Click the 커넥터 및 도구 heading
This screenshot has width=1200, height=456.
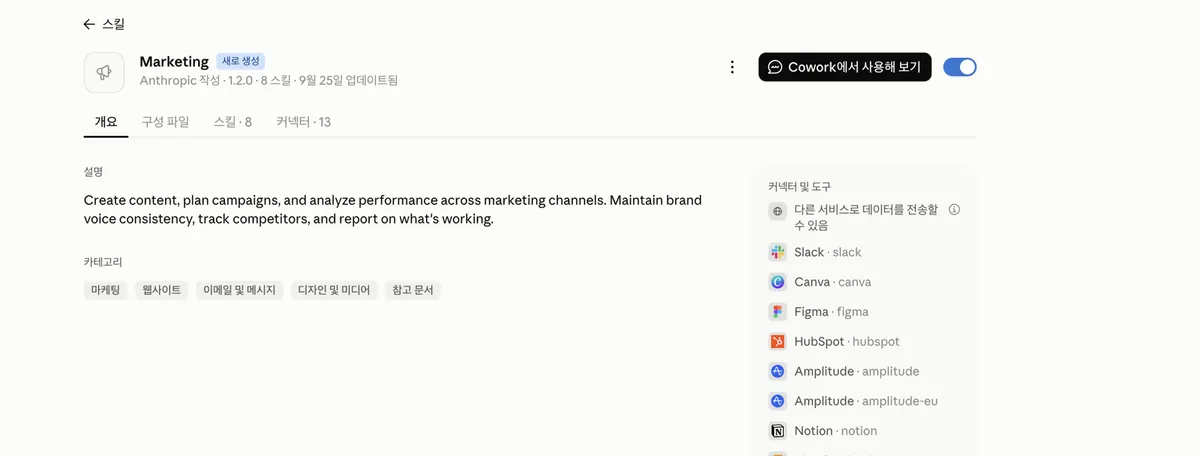[800, 187]
